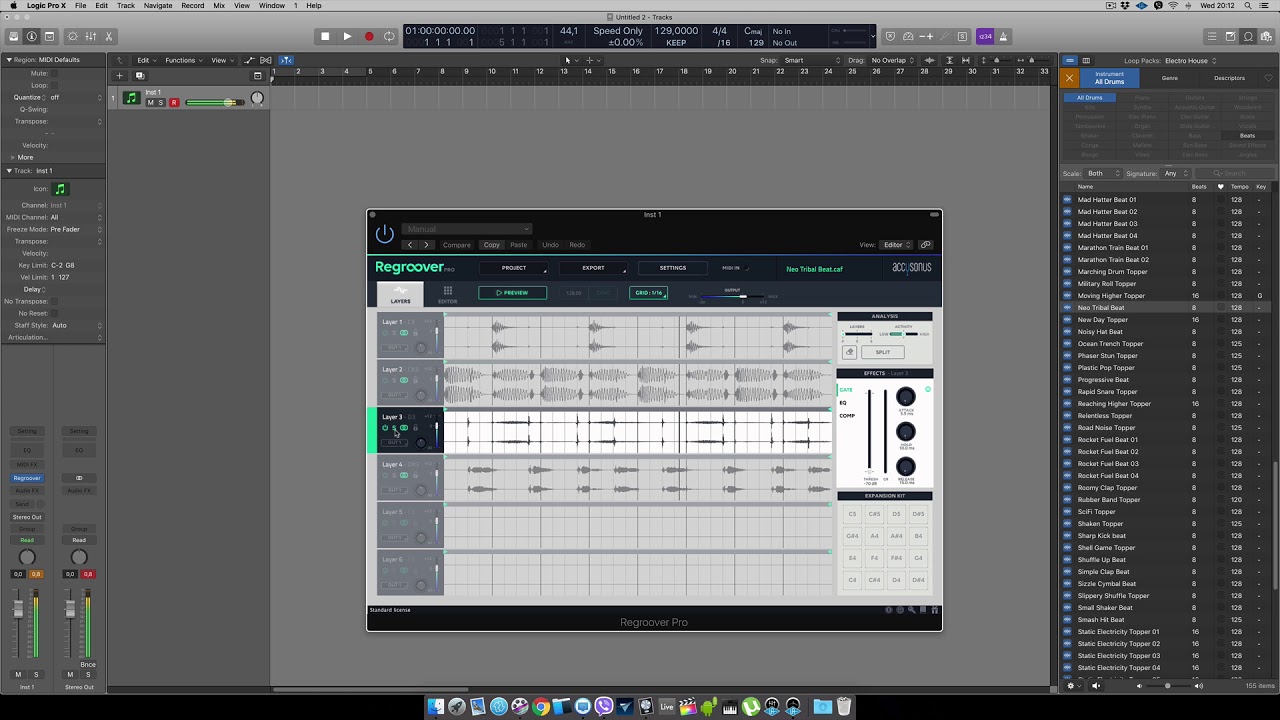This screenshot has width=1280, height=720.
Task: Select the Descriptors tab in the loop browser
Action: click(x=1229, y=78)
